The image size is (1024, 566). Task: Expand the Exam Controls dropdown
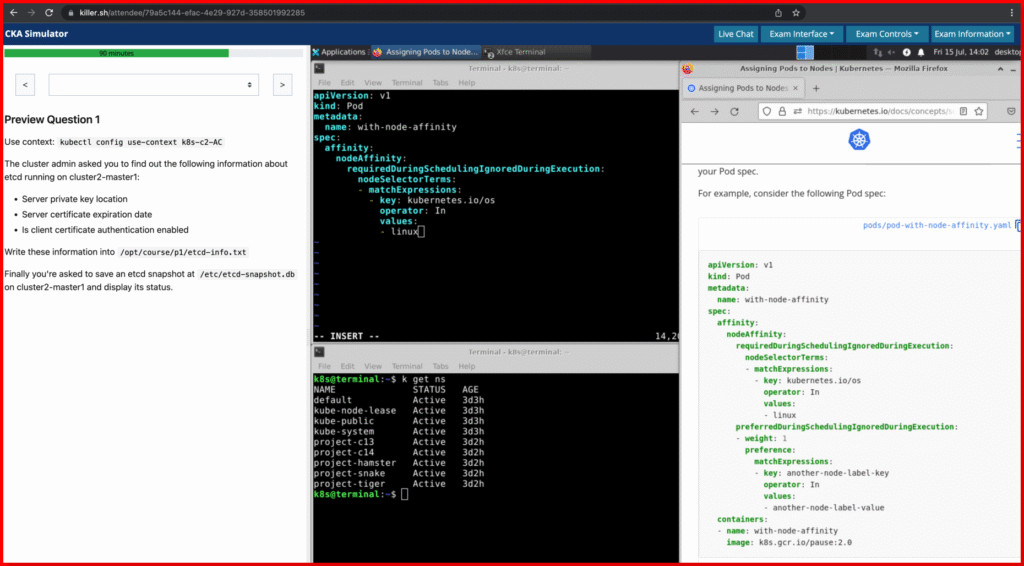coord(886,34)
